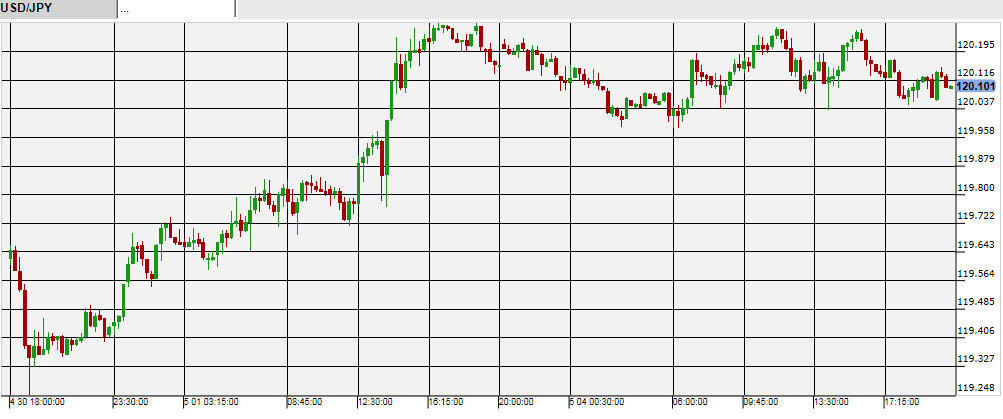Click the 119.248 bottom price label

click(x=975, y=388)
